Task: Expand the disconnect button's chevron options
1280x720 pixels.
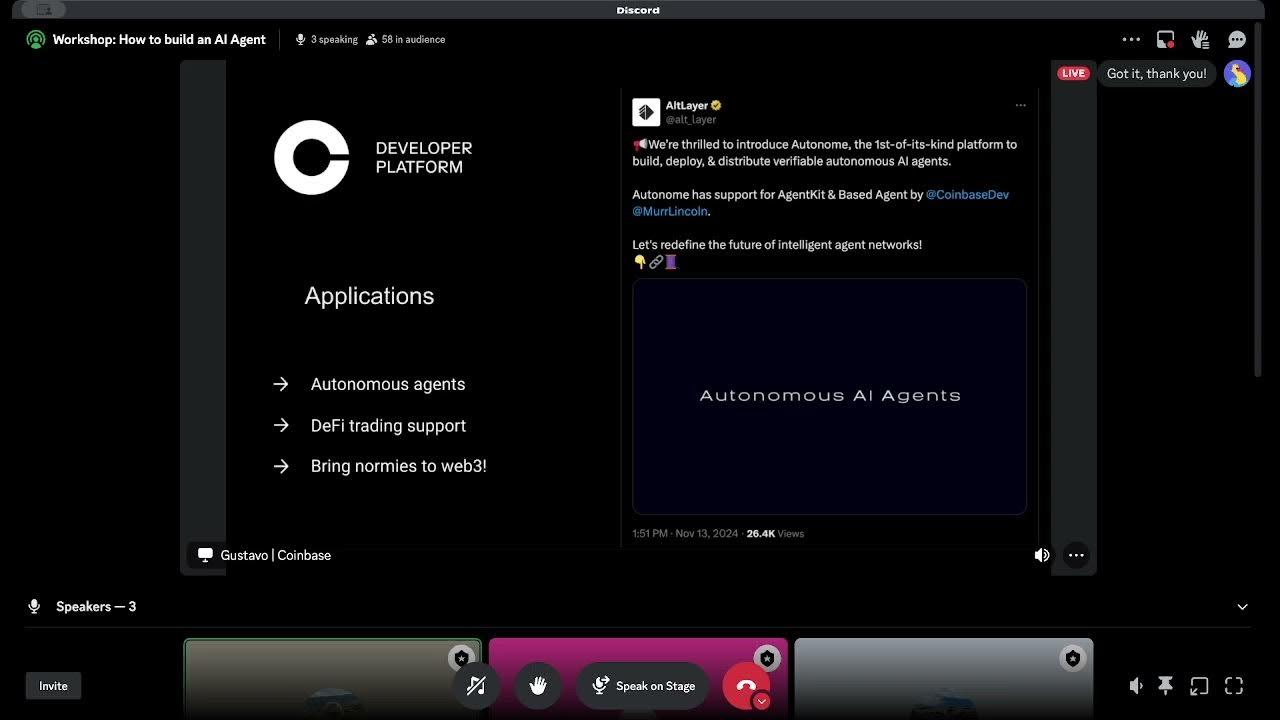Action: pos(761,701)
